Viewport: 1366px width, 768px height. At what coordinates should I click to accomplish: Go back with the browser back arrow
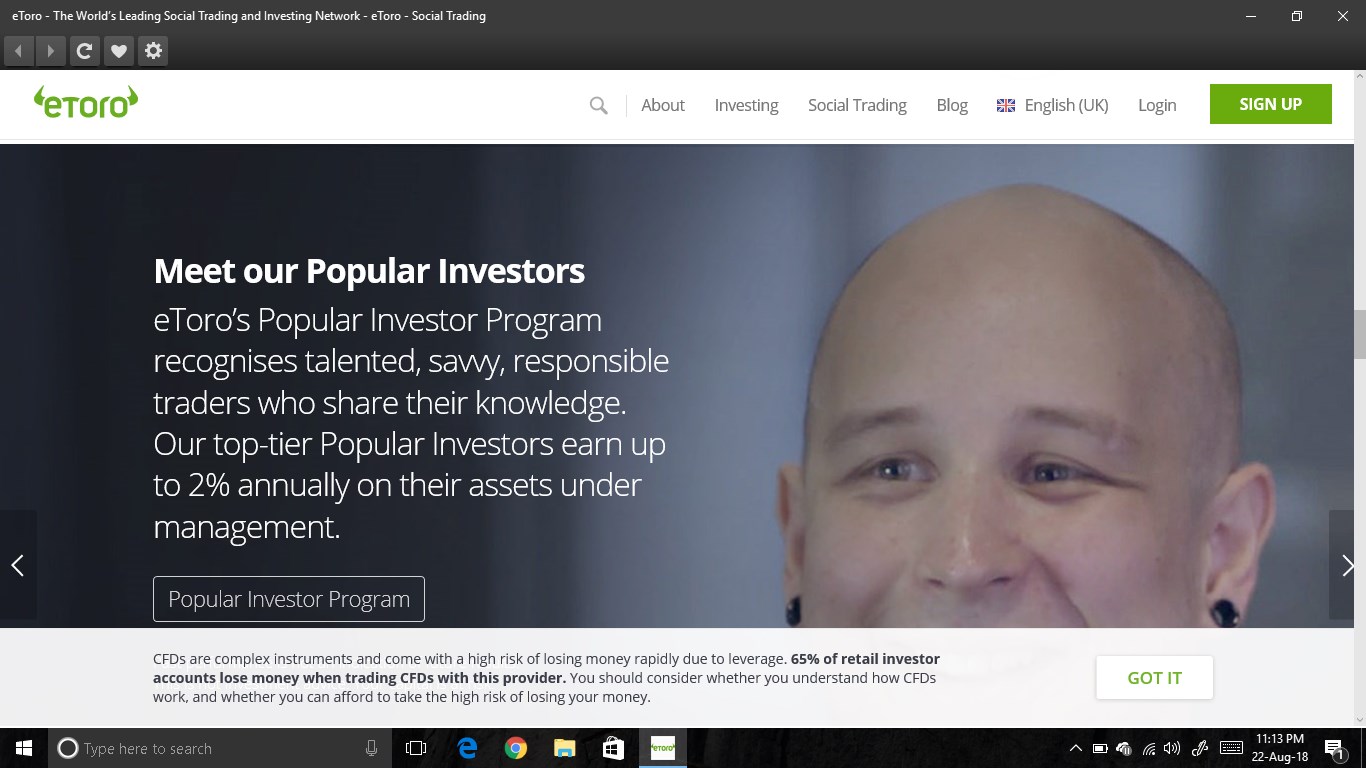(x=19, y=51)
